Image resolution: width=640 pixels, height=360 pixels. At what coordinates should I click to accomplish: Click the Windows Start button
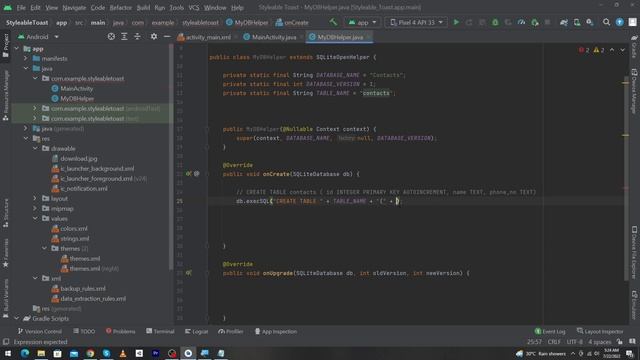8,353
